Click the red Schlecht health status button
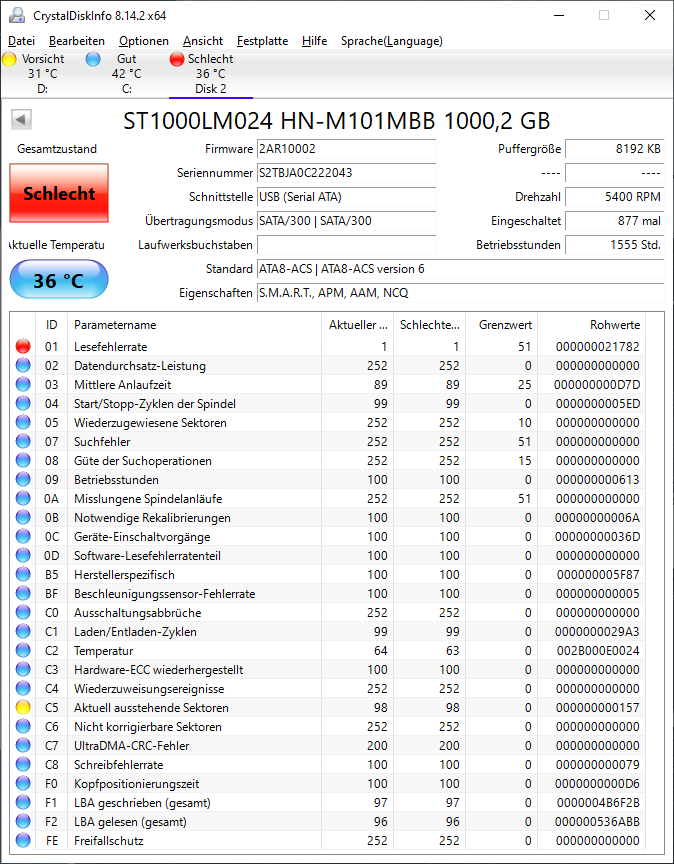Viewport: 674px width, 864px height. tap(59, 193)
